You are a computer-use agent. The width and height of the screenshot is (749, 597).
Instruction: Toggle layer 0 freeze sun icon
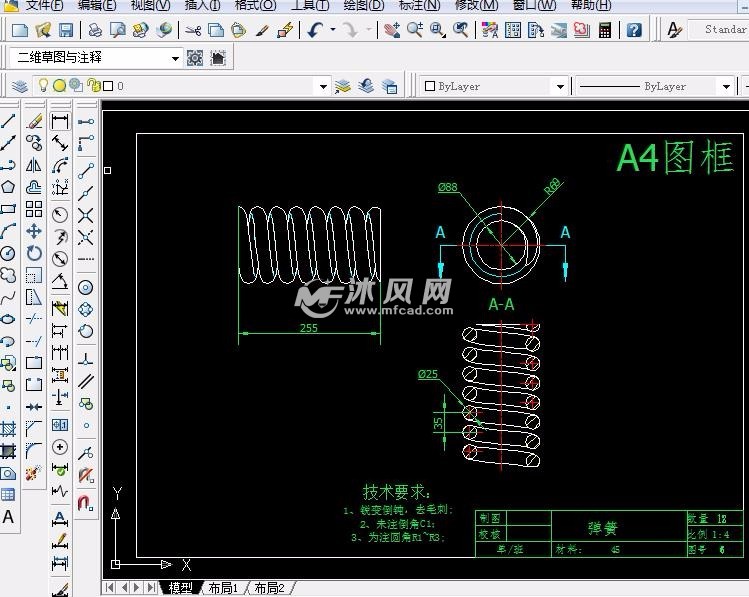(60, 86)
